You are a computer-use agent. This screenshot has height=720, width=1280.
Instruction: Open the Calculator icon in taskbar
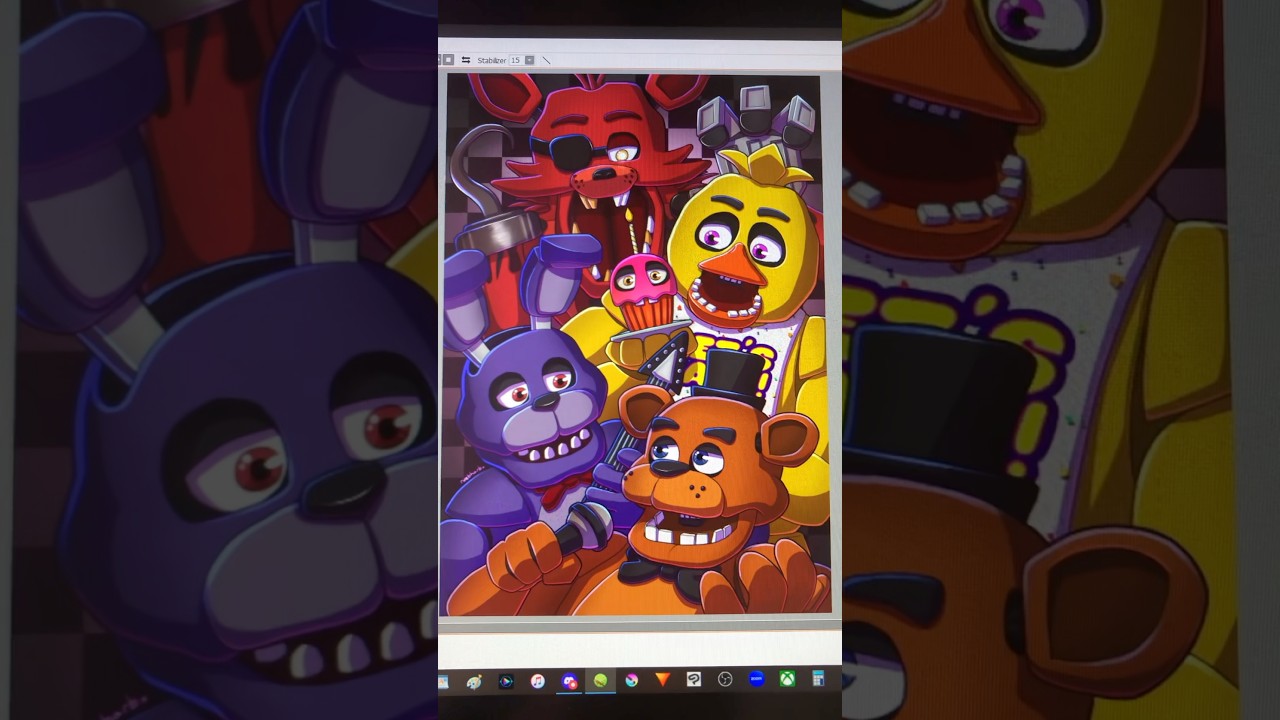818,678
